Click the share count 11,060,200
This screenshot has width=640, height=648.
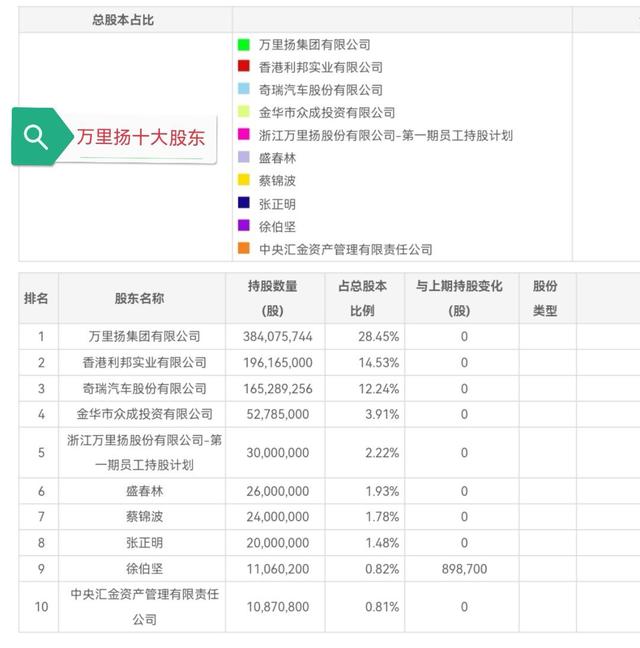click(278, 569)
